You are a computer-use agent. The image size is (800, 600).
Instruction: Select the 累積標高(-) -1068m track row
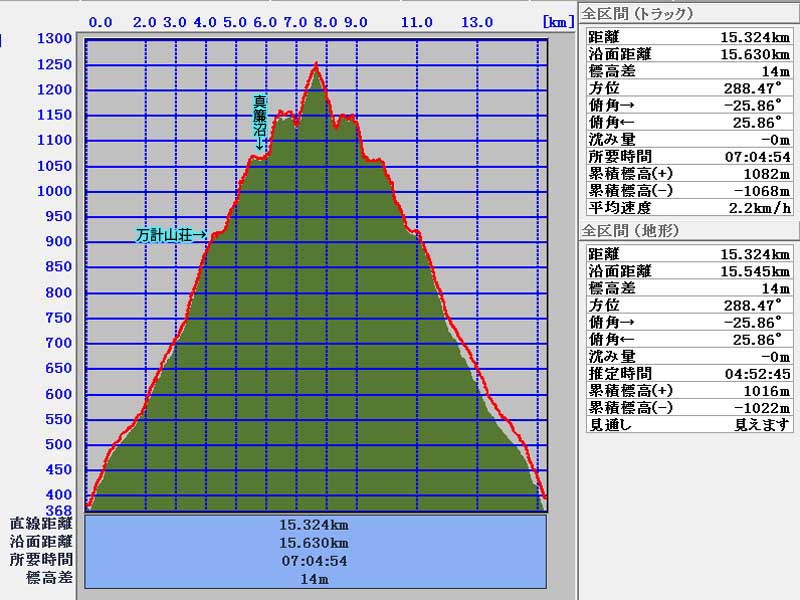click(x=688, y=190)
